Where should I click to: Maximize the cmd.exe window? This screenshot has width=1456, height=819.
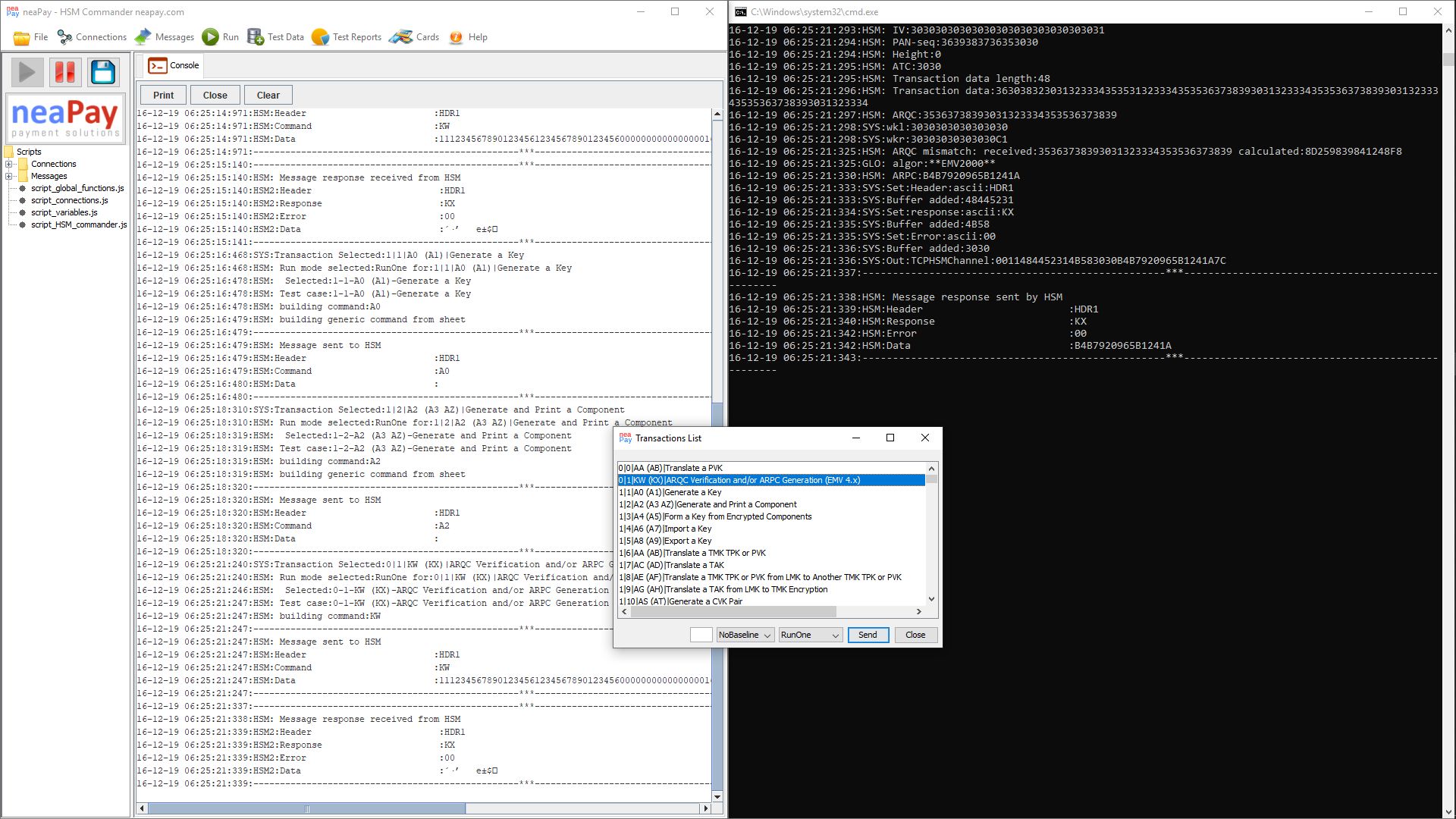[1403, 12]
